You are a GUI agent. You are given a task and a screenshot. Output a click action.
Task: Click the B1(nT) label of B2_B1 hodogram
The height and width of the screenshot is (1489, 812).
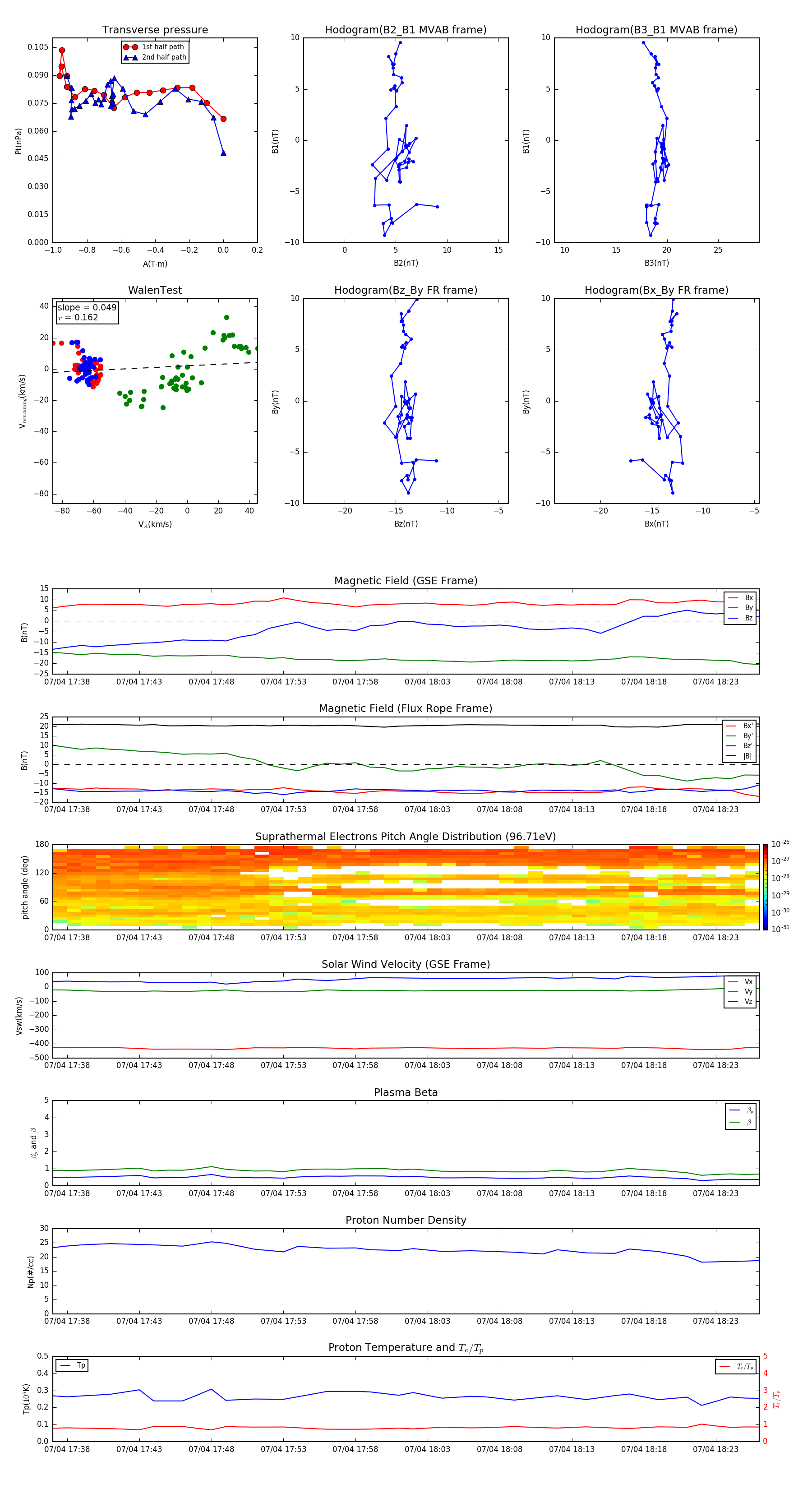point(275,140)
